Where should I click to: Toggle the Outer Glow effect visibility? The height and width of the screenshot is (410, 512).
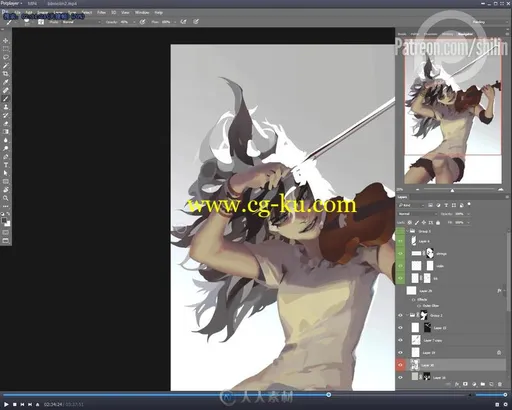[419, 306]
